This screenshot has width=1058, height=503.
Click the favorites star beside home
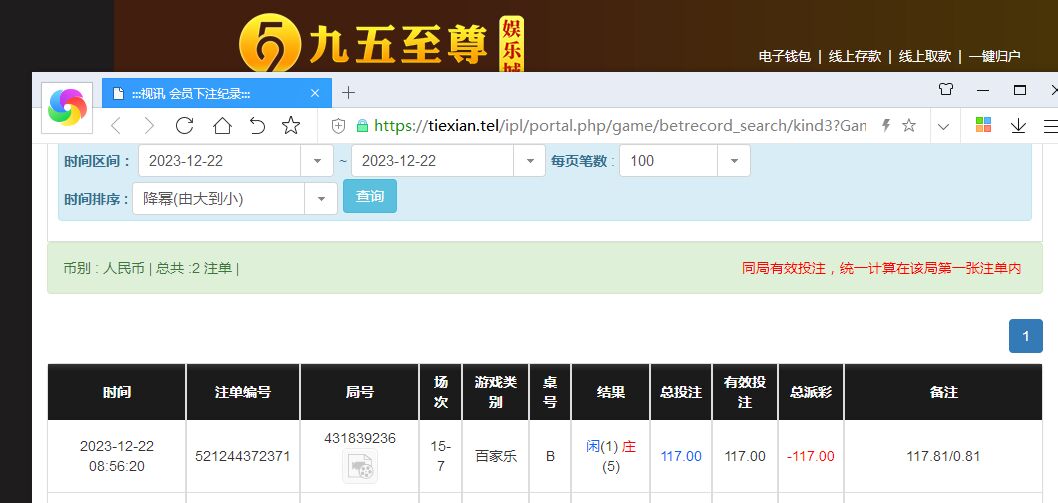[x=291, y=125]
